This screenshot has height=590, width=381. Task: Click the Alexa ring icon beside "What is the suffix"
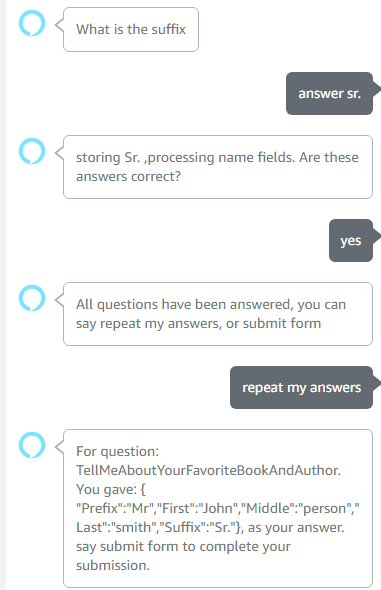(32, 23)
